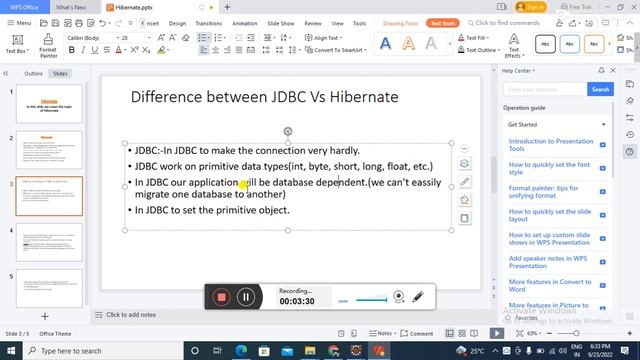
Task: Justify the paragraph text
Action: (239, 50)
